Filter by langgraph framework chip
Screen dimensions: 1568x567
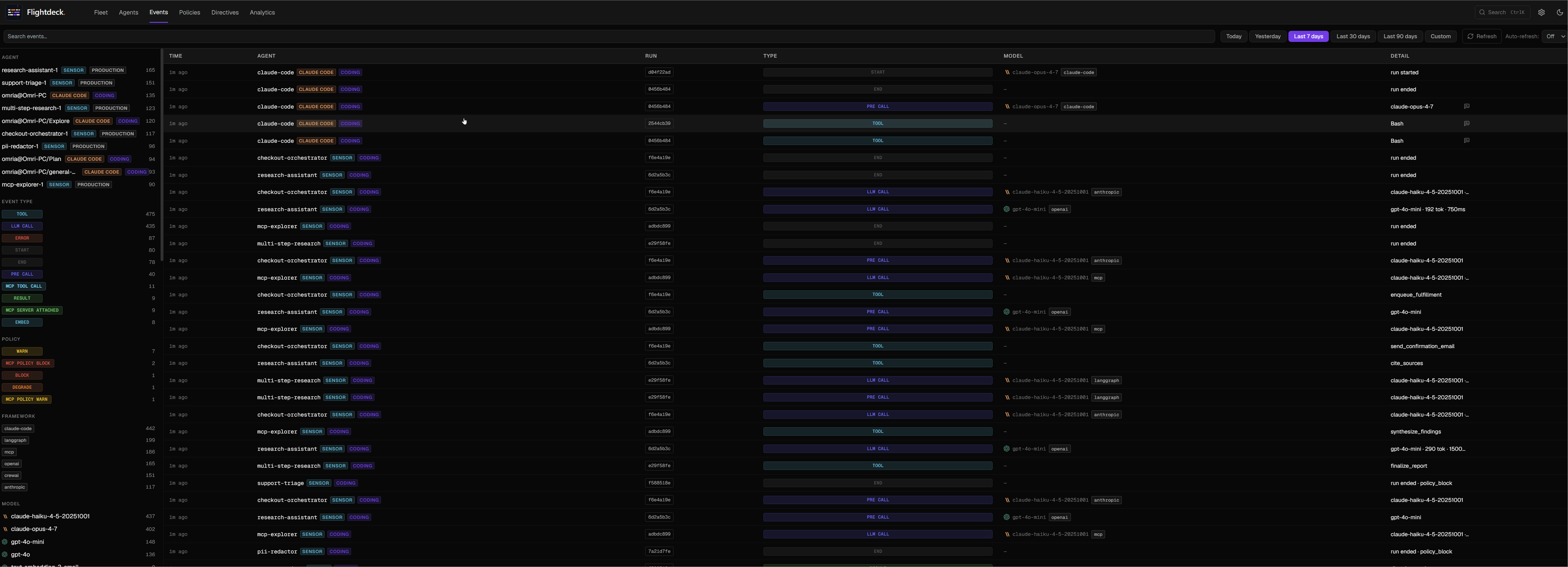[15, 440]
